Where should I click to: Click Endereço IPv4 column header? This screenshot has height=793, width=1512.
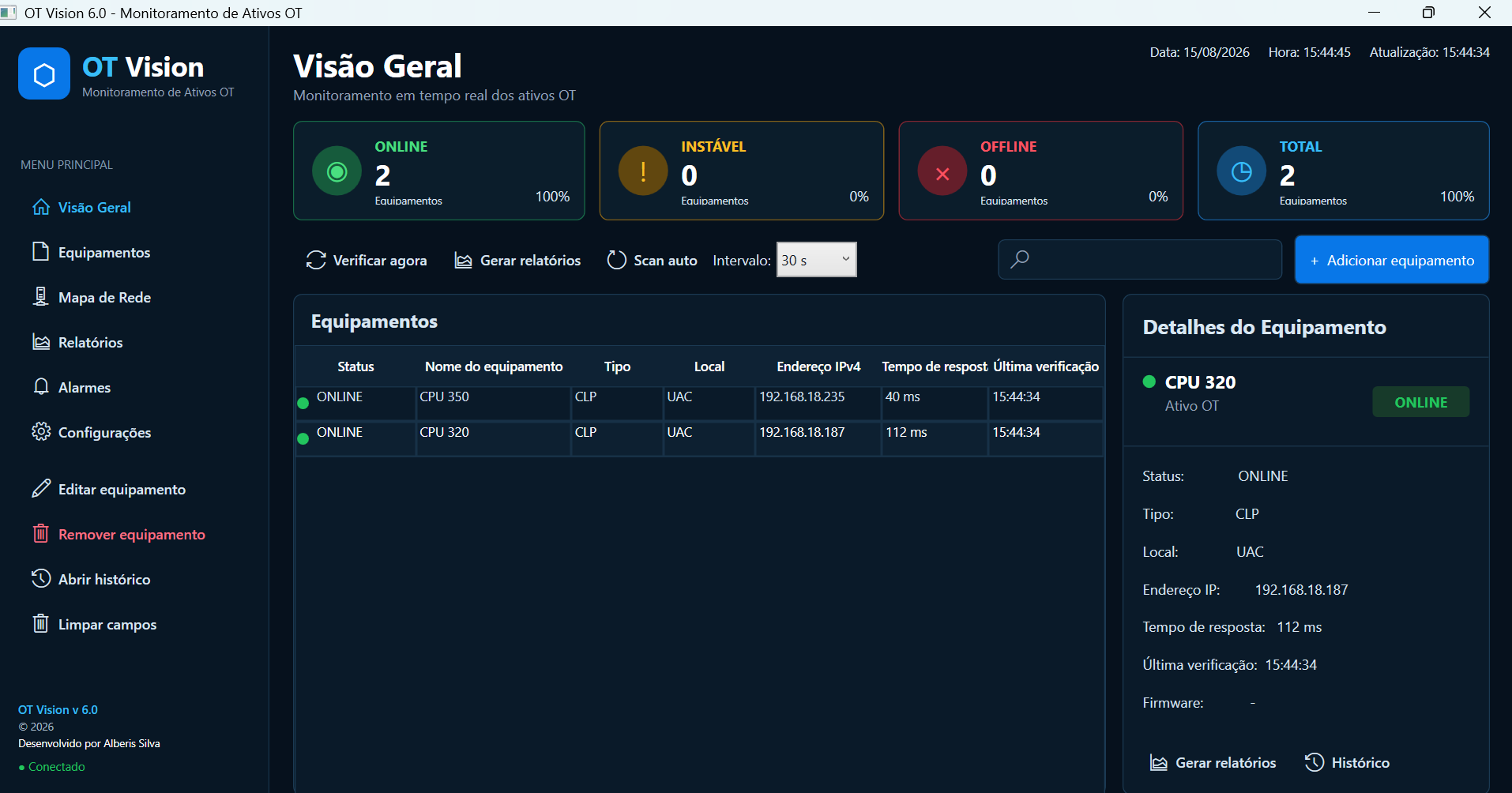pyautogui.click(x=818, y=366)
